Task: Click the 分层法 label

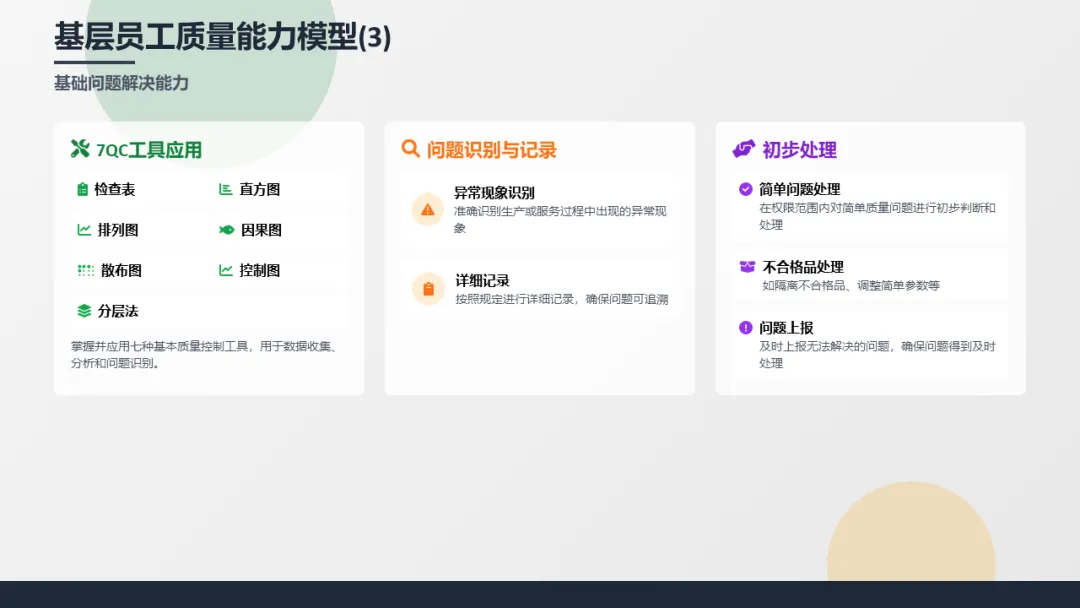Action: coord(118,311)
